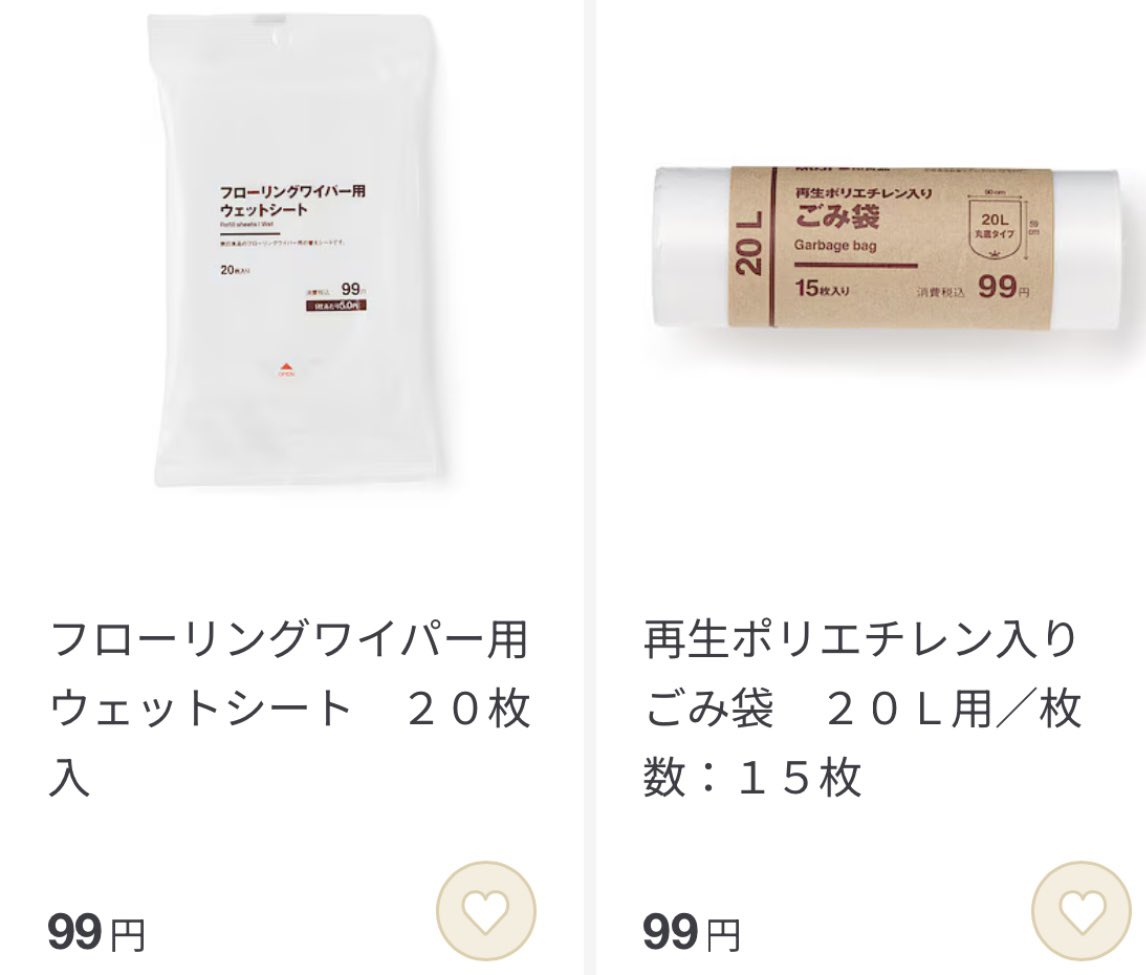Click 99円 printed on garbage bag label
This screenshot has height=975, width=1146.
click(x=1003, y=287)
